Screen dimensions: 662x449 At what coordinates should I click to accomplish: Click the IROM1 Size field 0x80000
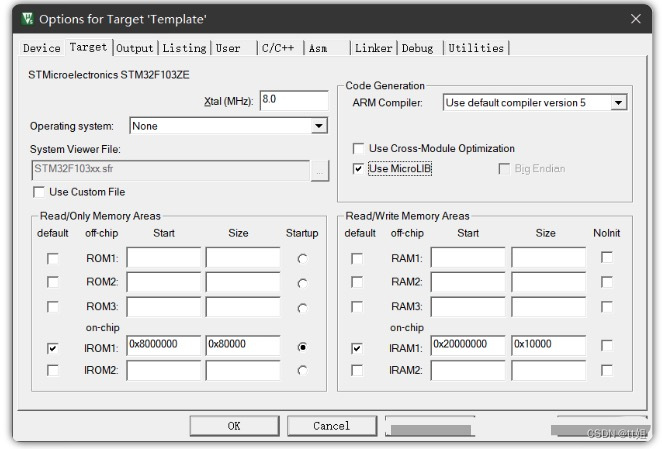[243, 345]
